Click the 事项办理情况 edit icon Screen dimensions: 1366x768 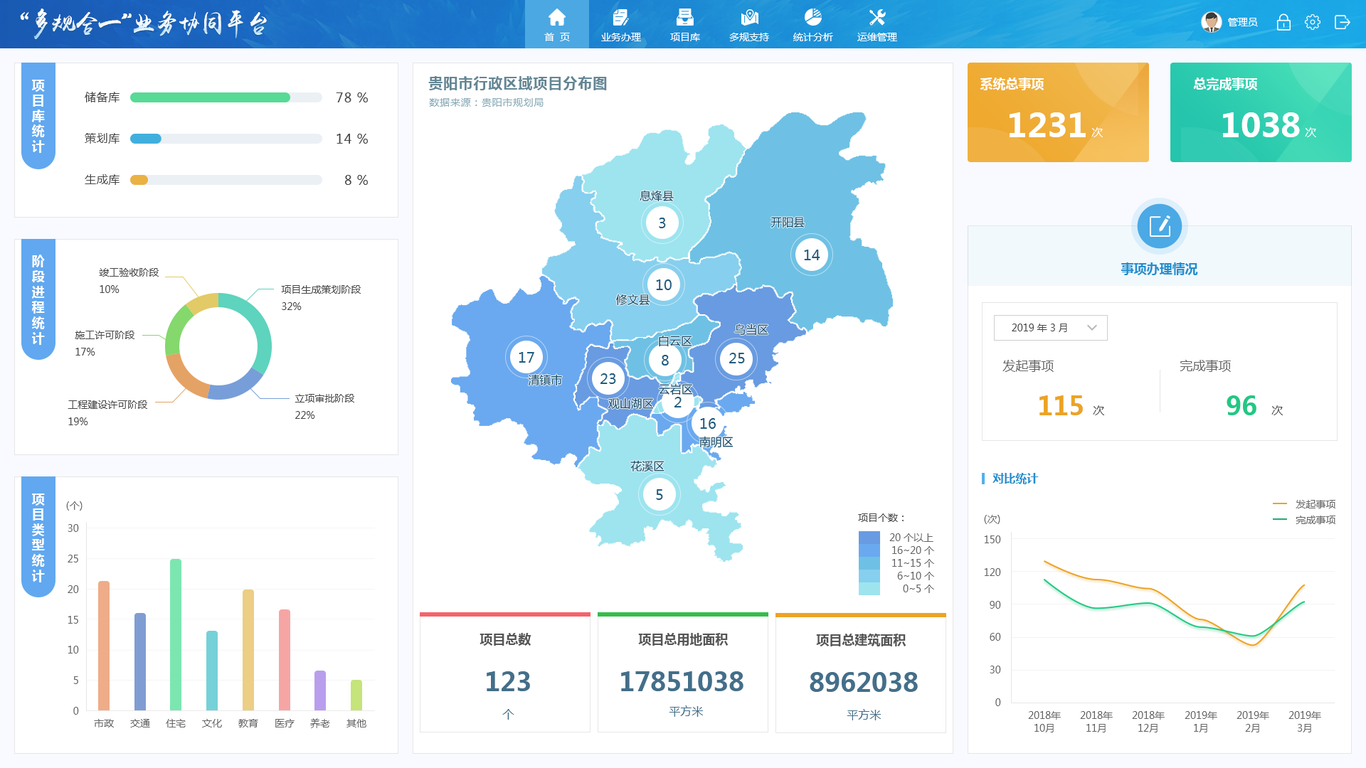pos(1159,226)
